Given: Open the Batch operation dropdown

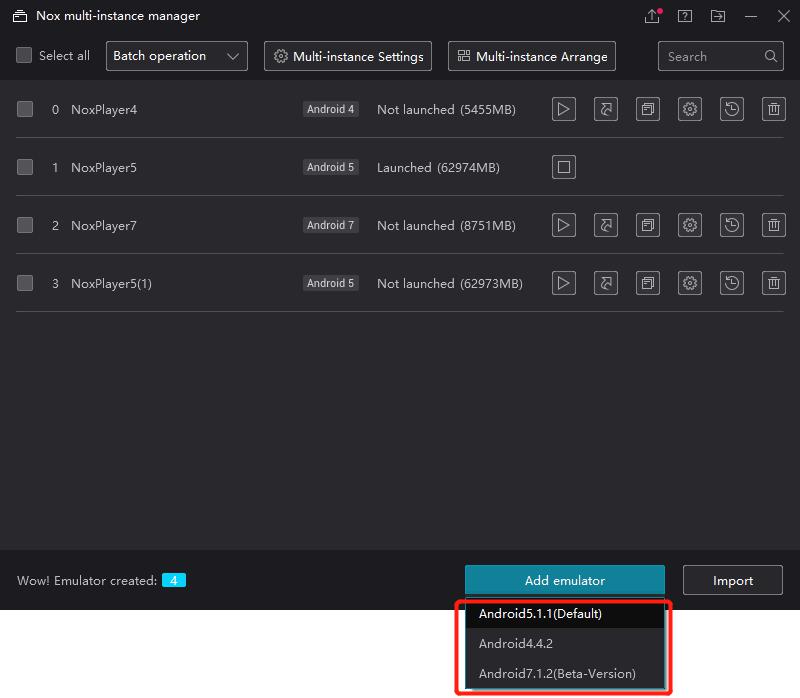Looking at the screenshot, I should pos(176,56).
